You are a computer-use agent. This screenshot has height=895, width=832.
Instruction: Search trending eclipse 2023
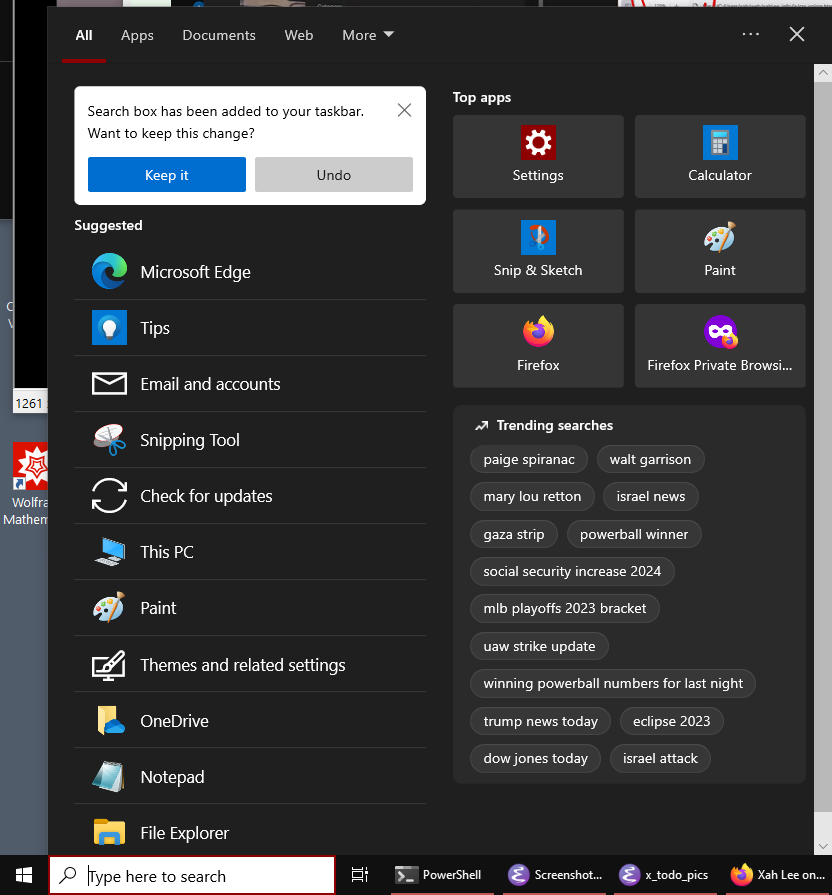[672, 720]
